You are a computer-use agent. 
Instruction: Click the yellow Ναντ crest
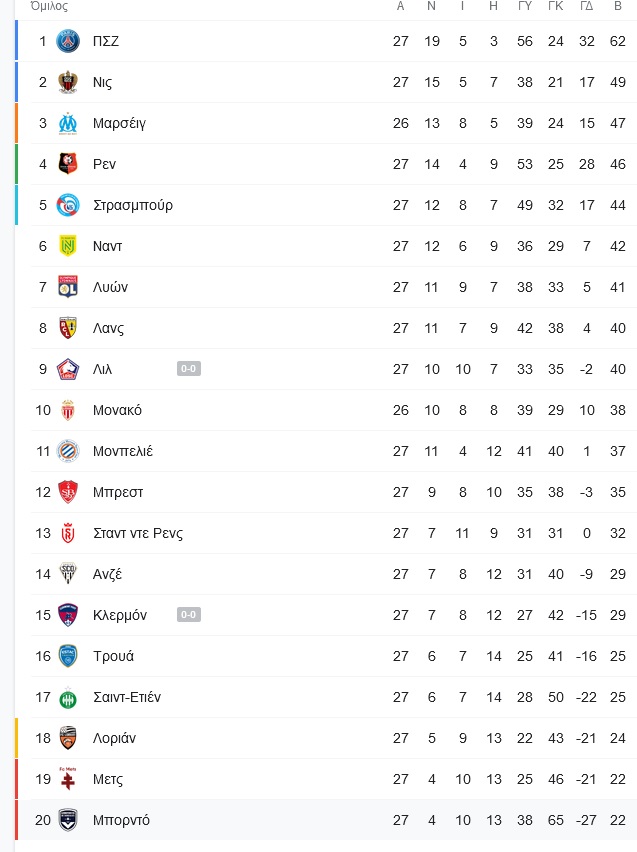68,246
